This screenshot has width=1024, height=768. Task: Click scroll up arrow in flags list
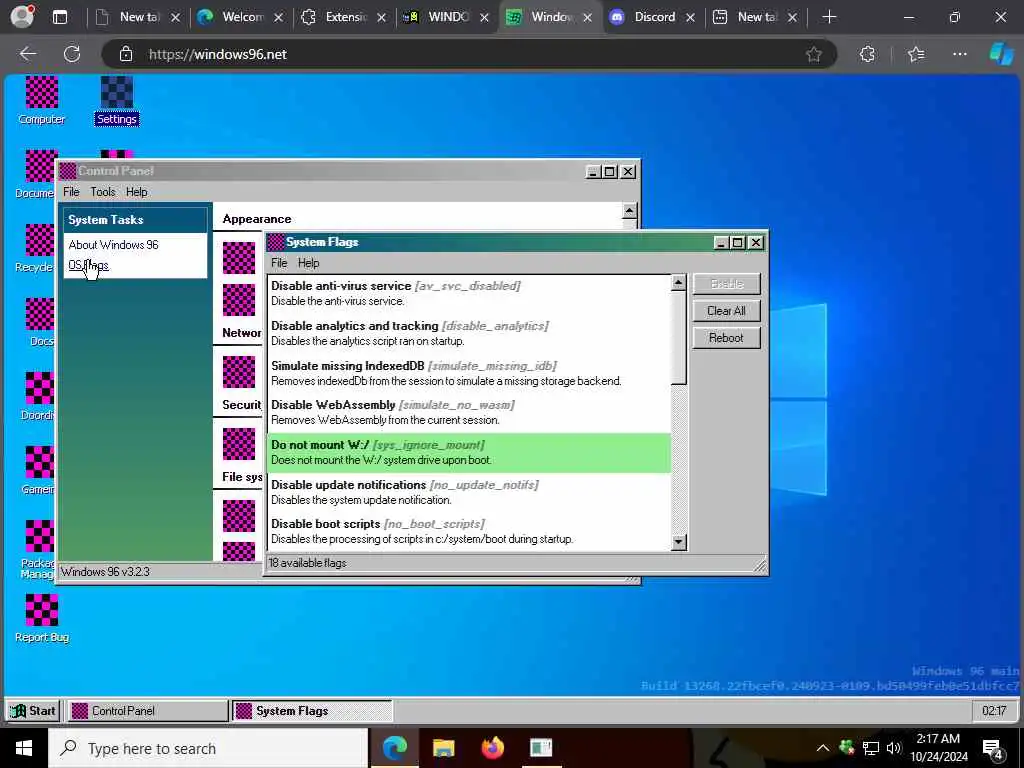tap(679, 283)
